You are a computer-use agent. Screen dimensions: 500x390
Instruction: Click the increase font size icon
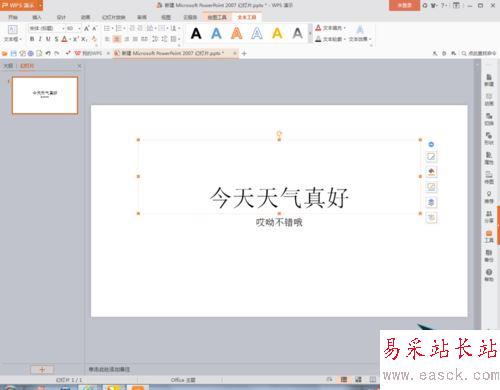point(87,28)
